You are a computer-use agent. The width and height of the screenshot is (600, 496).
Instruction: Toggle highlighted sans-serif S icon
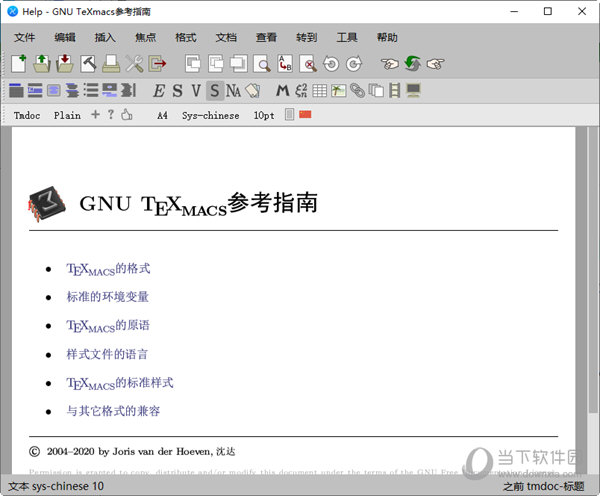[215, 91]
